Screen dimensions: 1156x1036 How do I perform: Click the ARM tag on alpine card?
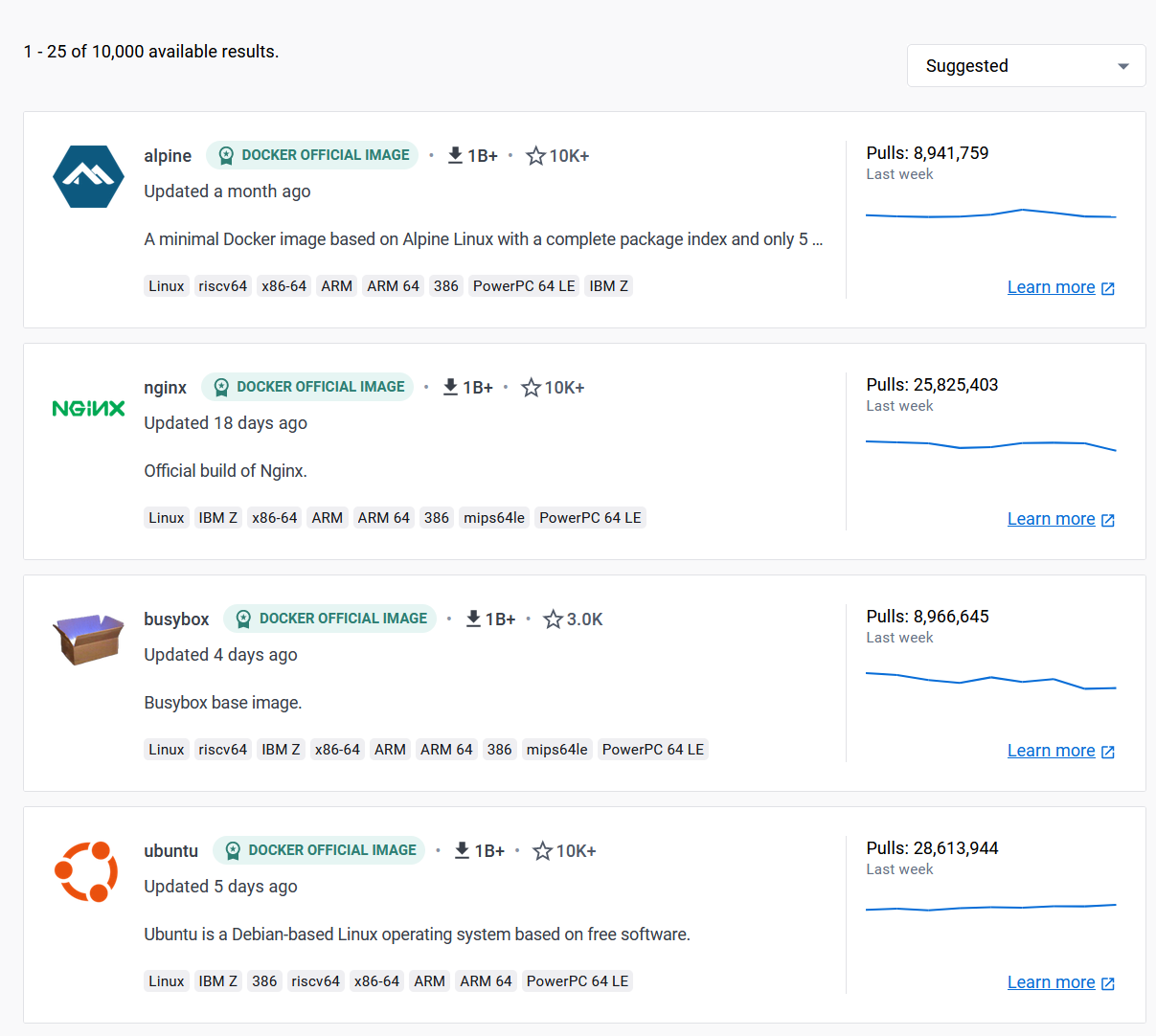pyautogui.click(x=337, y=286)
